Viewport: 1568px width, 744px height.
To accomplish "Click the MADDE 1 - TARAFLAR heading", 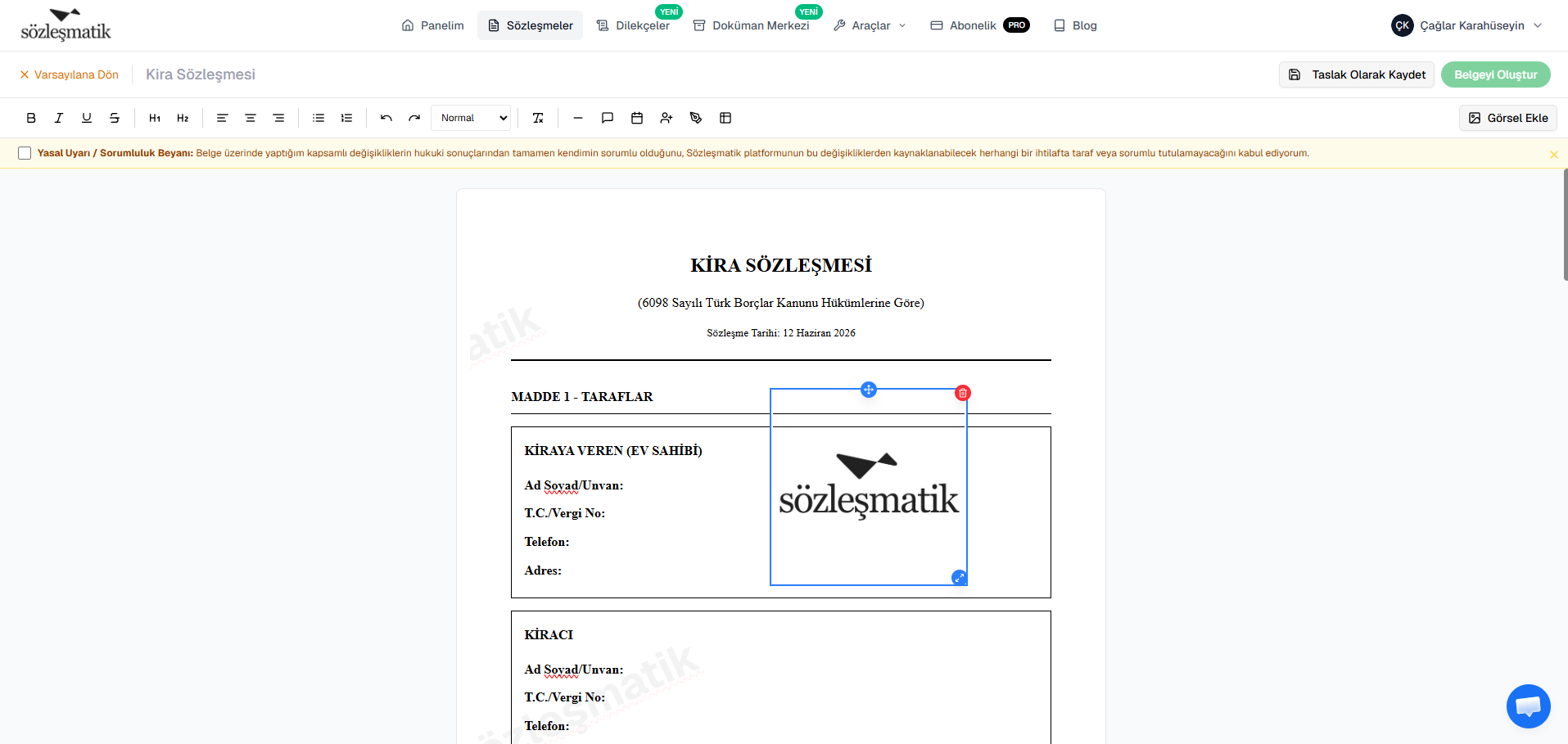I will 582,397.
